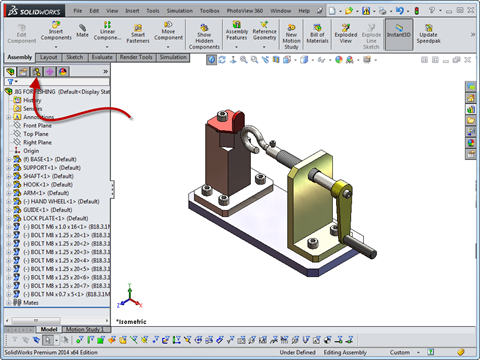
Task: Switch to the Evaluate tab
Action: (102, 57)
